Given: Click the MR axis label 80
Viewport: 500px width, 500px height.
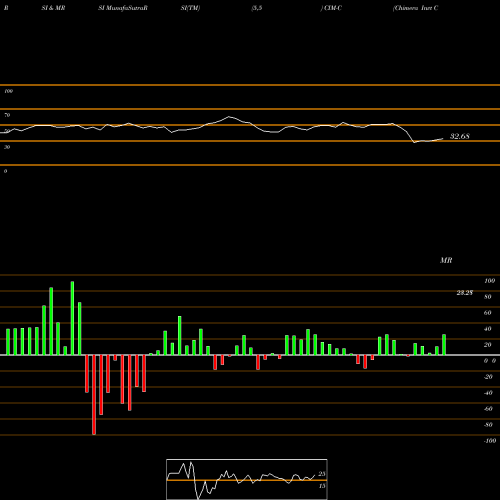Looking at the screenshot, I should (487, 297).
